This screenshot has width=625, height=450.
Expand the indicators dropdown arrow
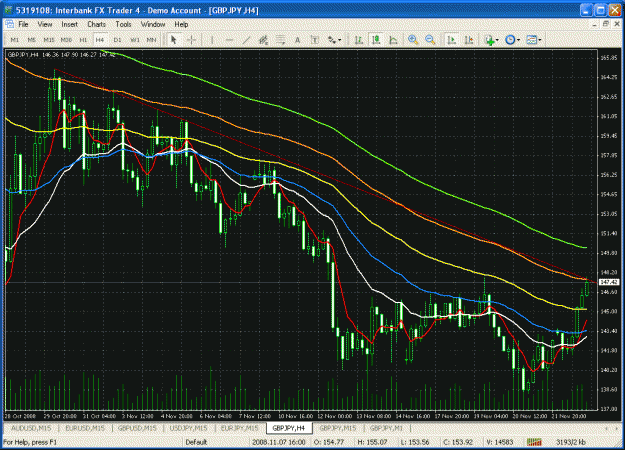coord(497,40)
